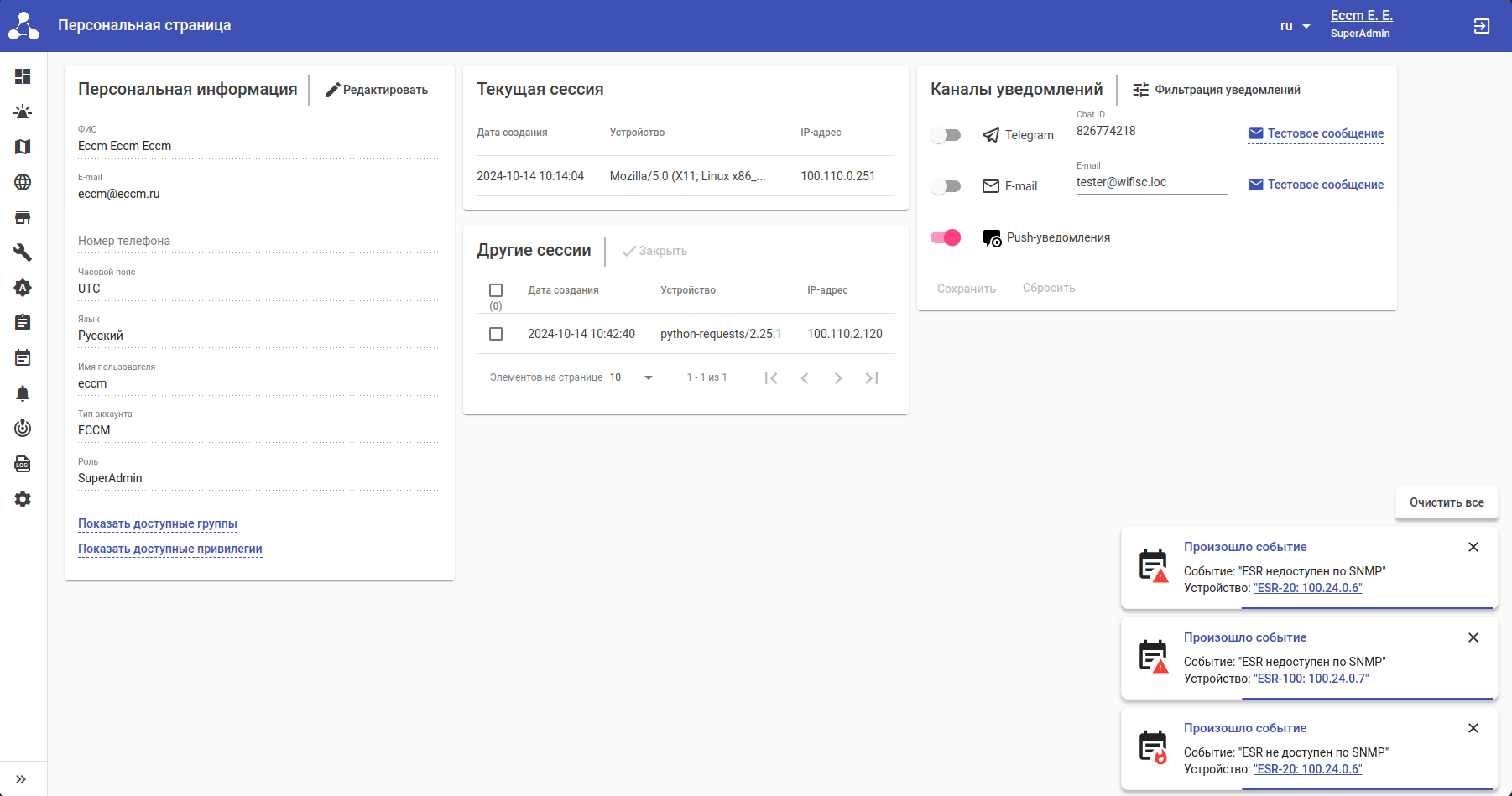This screenshot has height=796, width=1512.
Task: Click the logout icon in top bar
Action: point(1482,26)
